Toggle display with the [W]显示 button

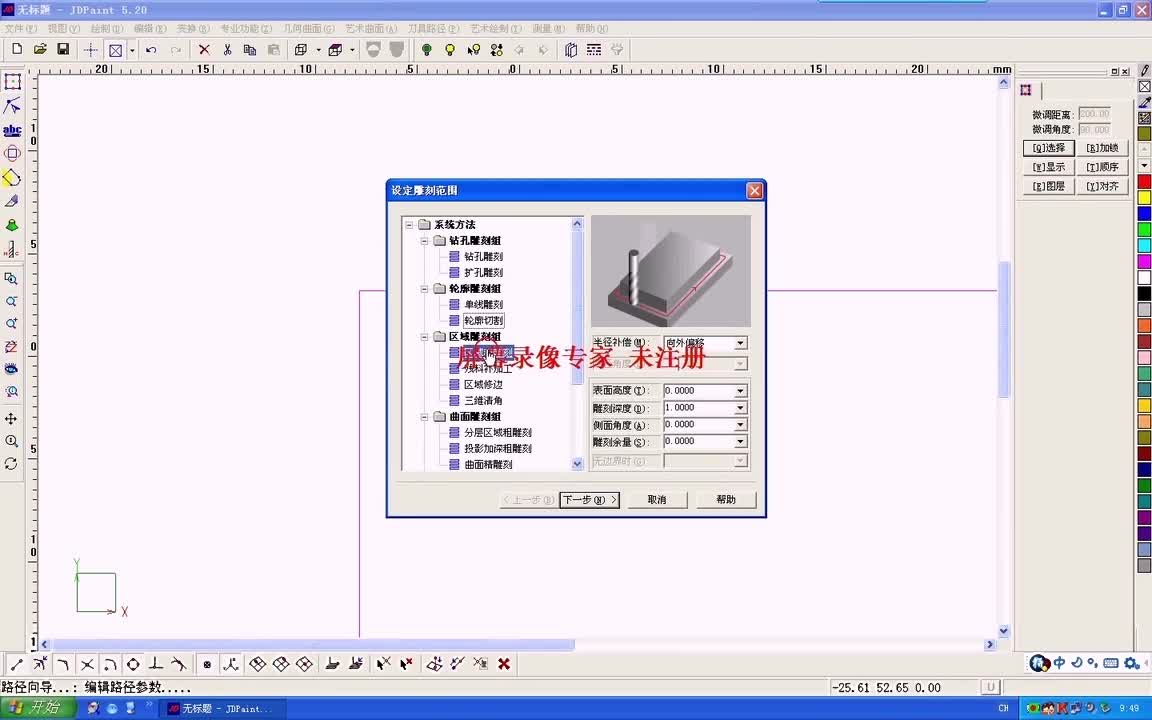coord(1047,167)
